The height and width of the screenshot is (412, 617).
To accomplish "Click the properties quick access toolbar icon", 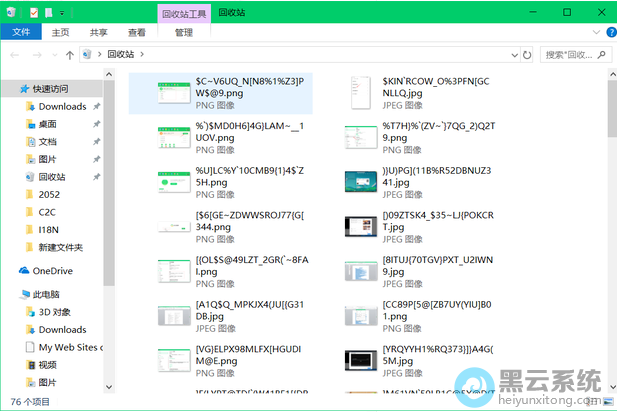I will (x=35, y=12).
